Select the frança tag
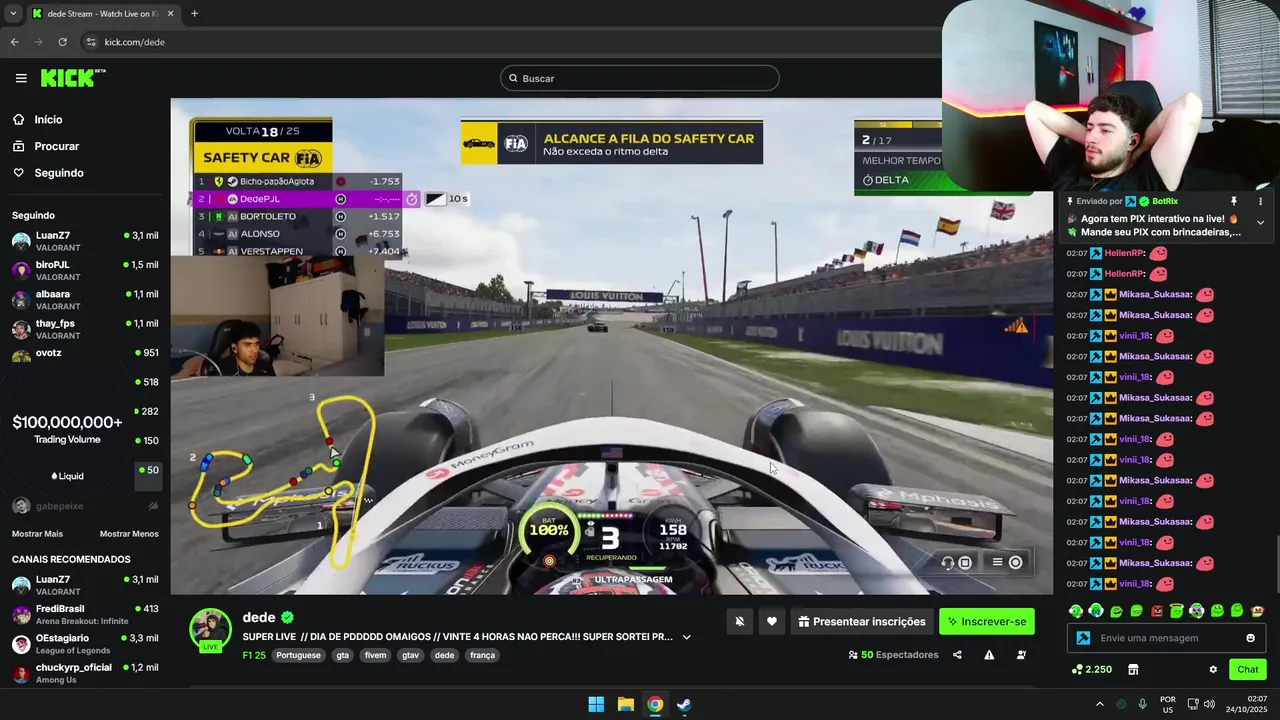The width and height of the screenshot is (1280, 720). click(482, 656)
